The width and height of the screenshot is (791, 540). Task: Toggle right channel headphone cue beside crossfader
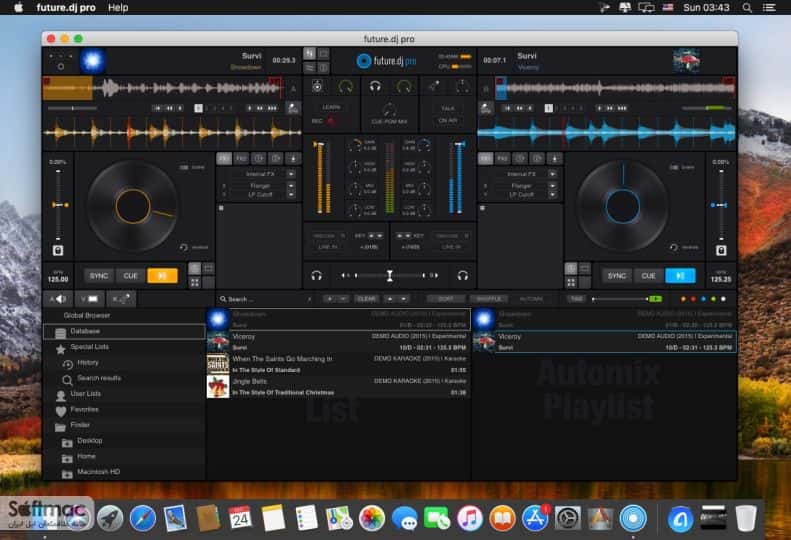462,276
